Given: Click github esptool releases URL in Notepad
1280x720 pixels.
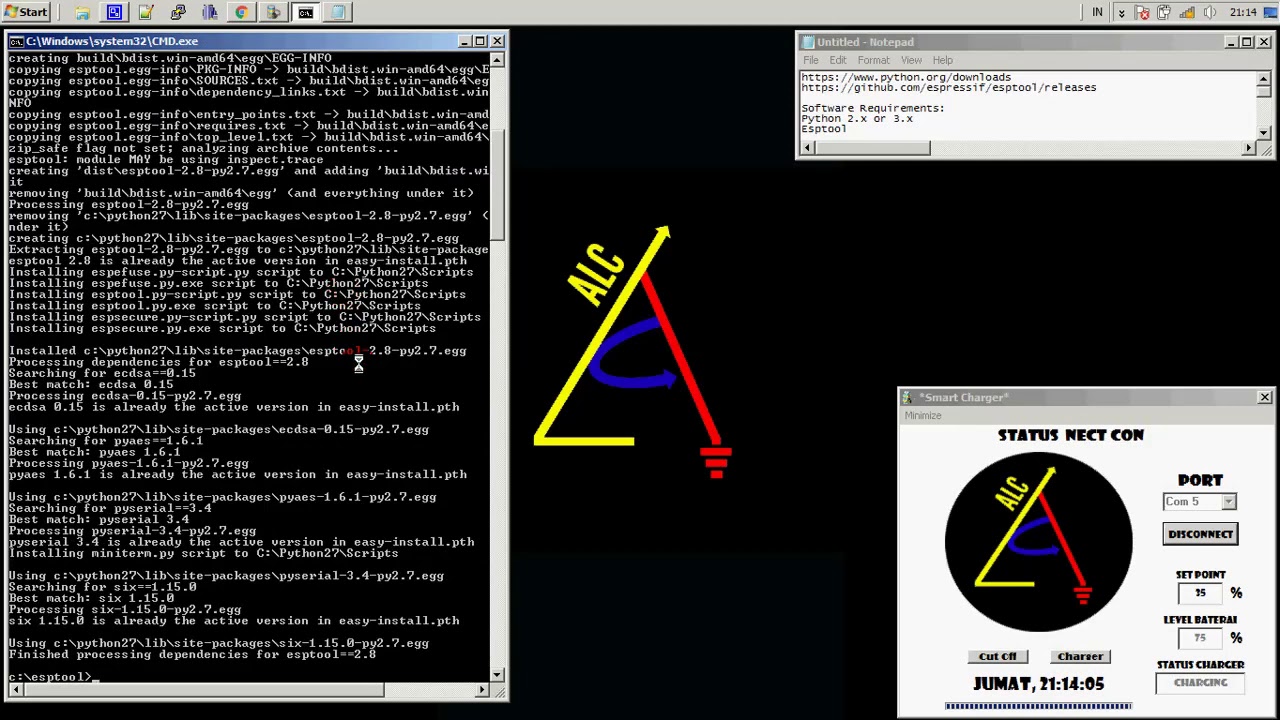Looking at the screenshot, I should point(949,88).
